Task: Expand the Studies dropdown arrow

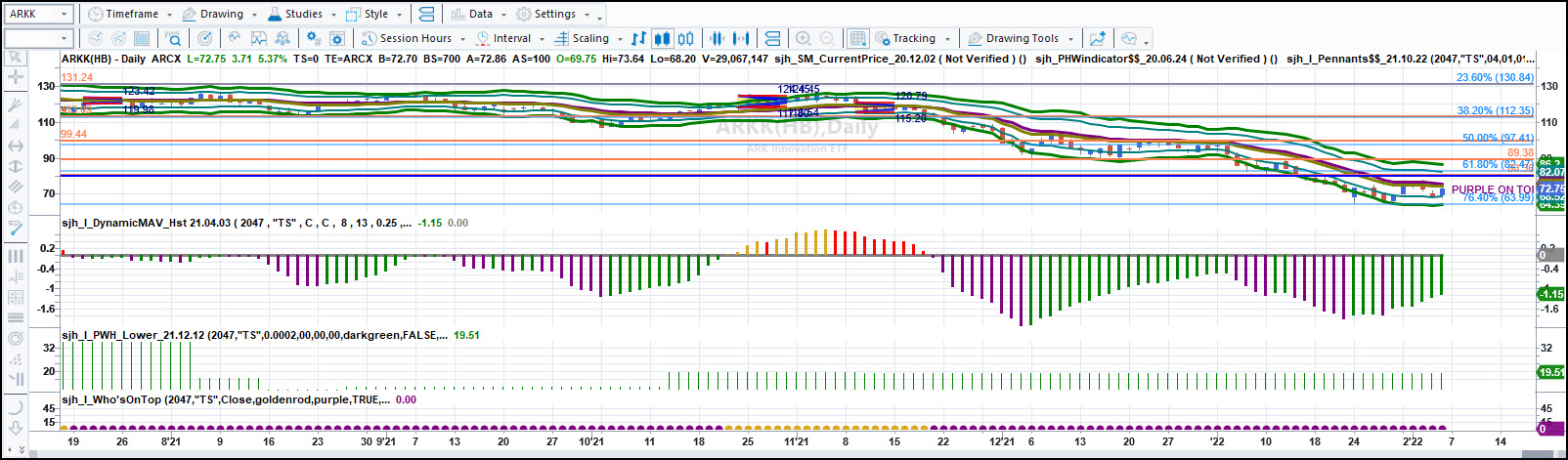Action: click(x=332, y=15)
